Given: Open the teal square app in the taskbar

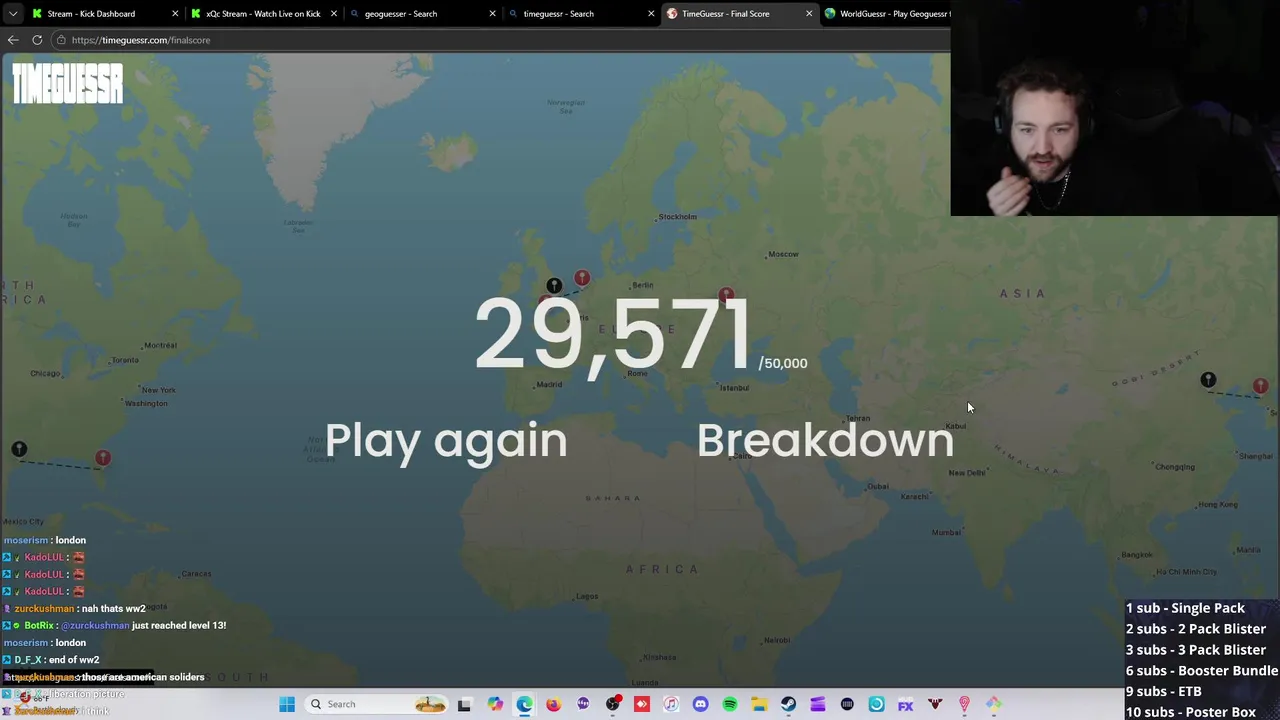Looking at the screenshot, I should (876, 704).
